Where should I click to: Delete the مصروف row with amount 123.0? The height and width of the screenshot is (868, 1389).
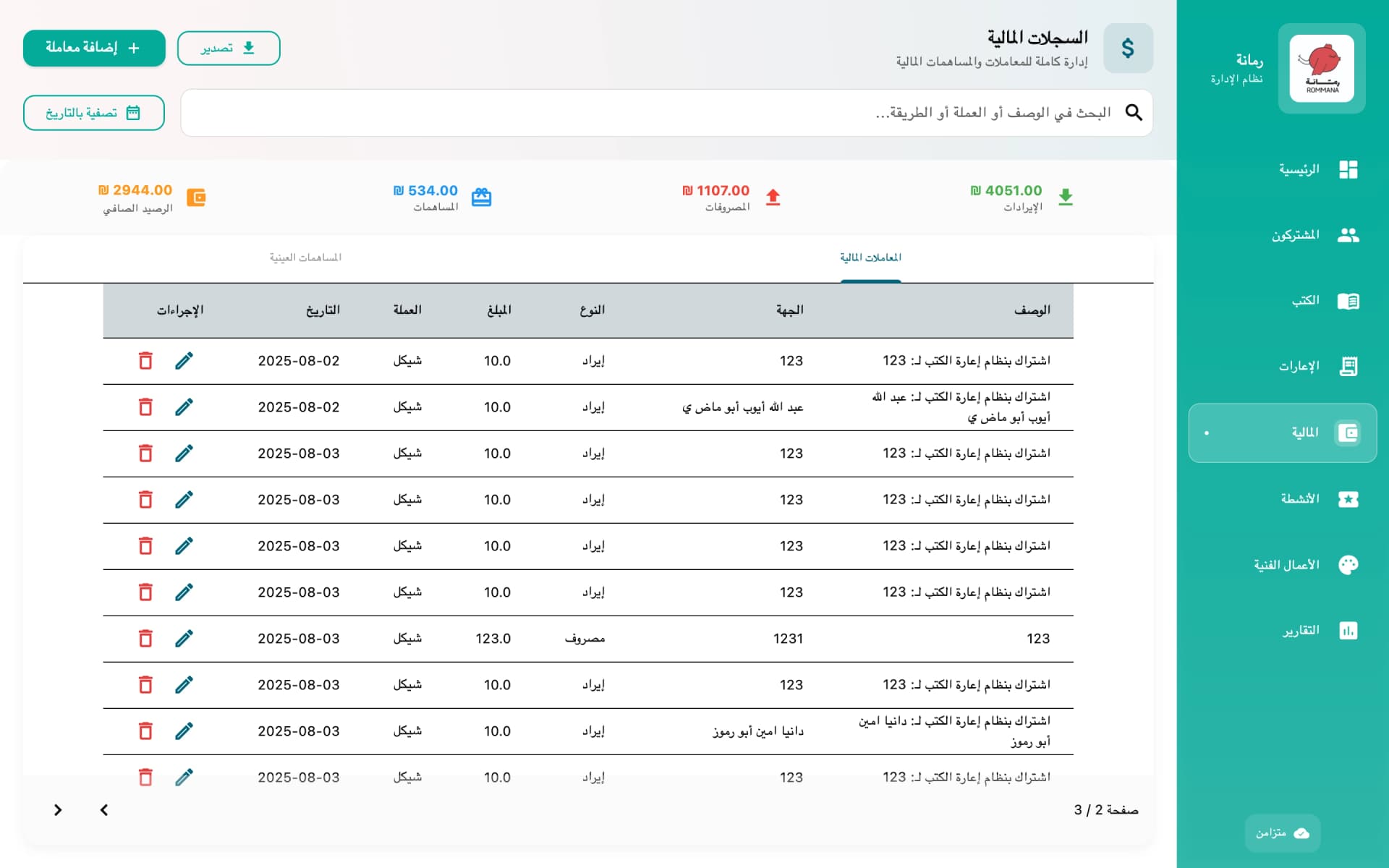click(145, 638)
